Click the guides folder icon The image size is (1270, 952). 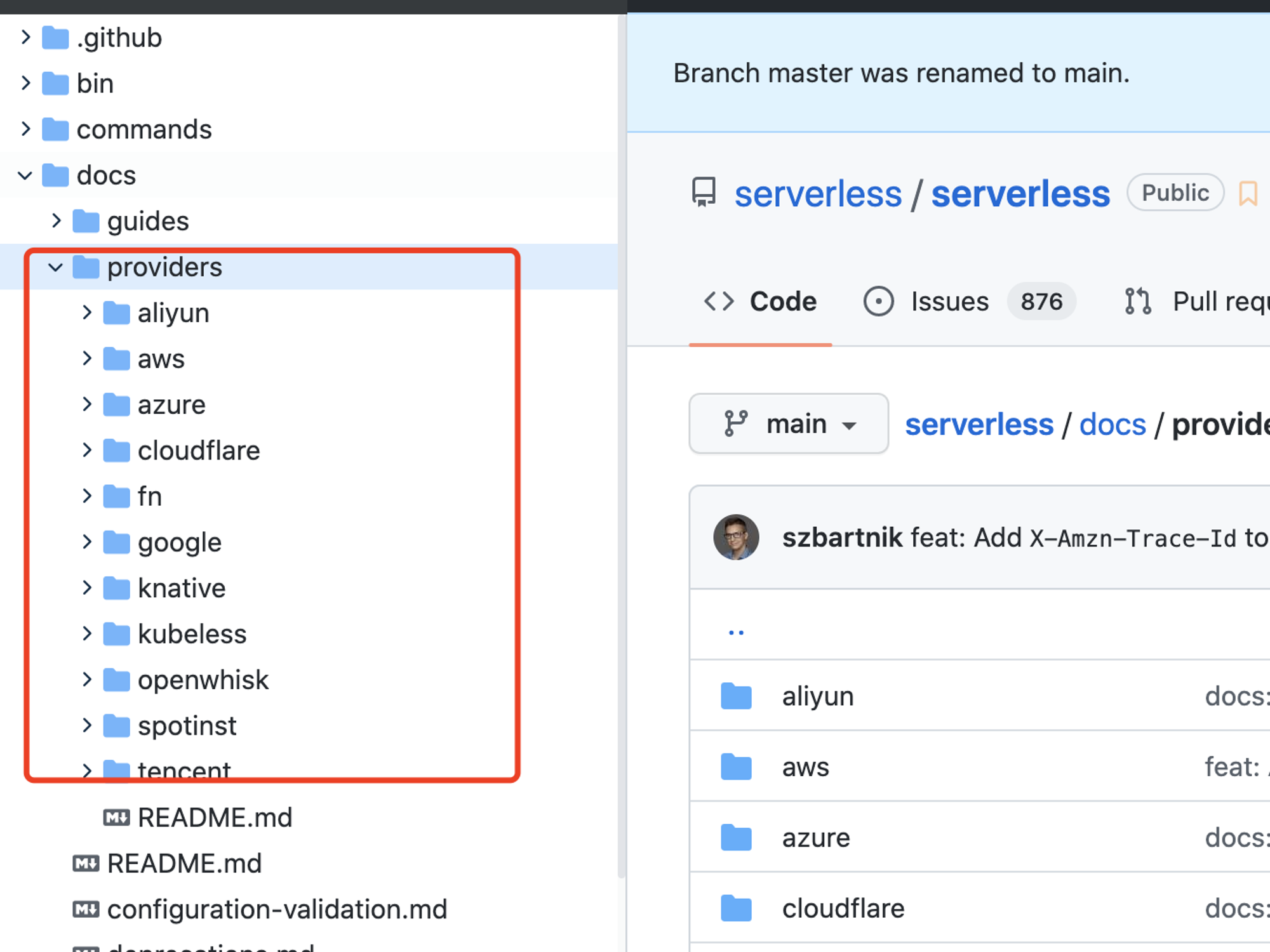pos(86,221)
